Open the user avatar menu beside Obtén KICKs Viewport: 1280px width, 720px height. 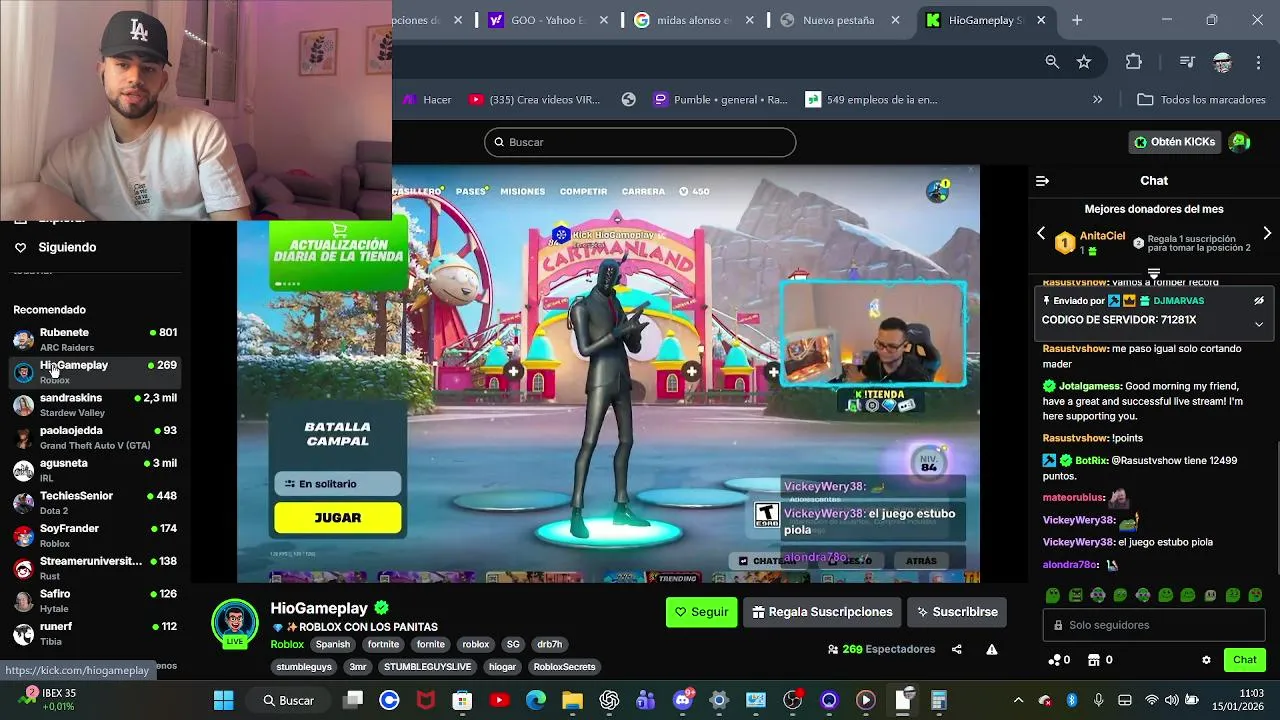click(1240, 142)
